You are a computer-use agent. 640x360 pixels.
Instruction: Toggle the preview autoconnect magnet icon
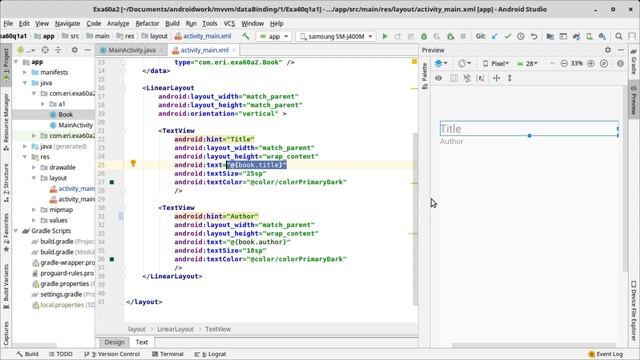coord(467,78)
